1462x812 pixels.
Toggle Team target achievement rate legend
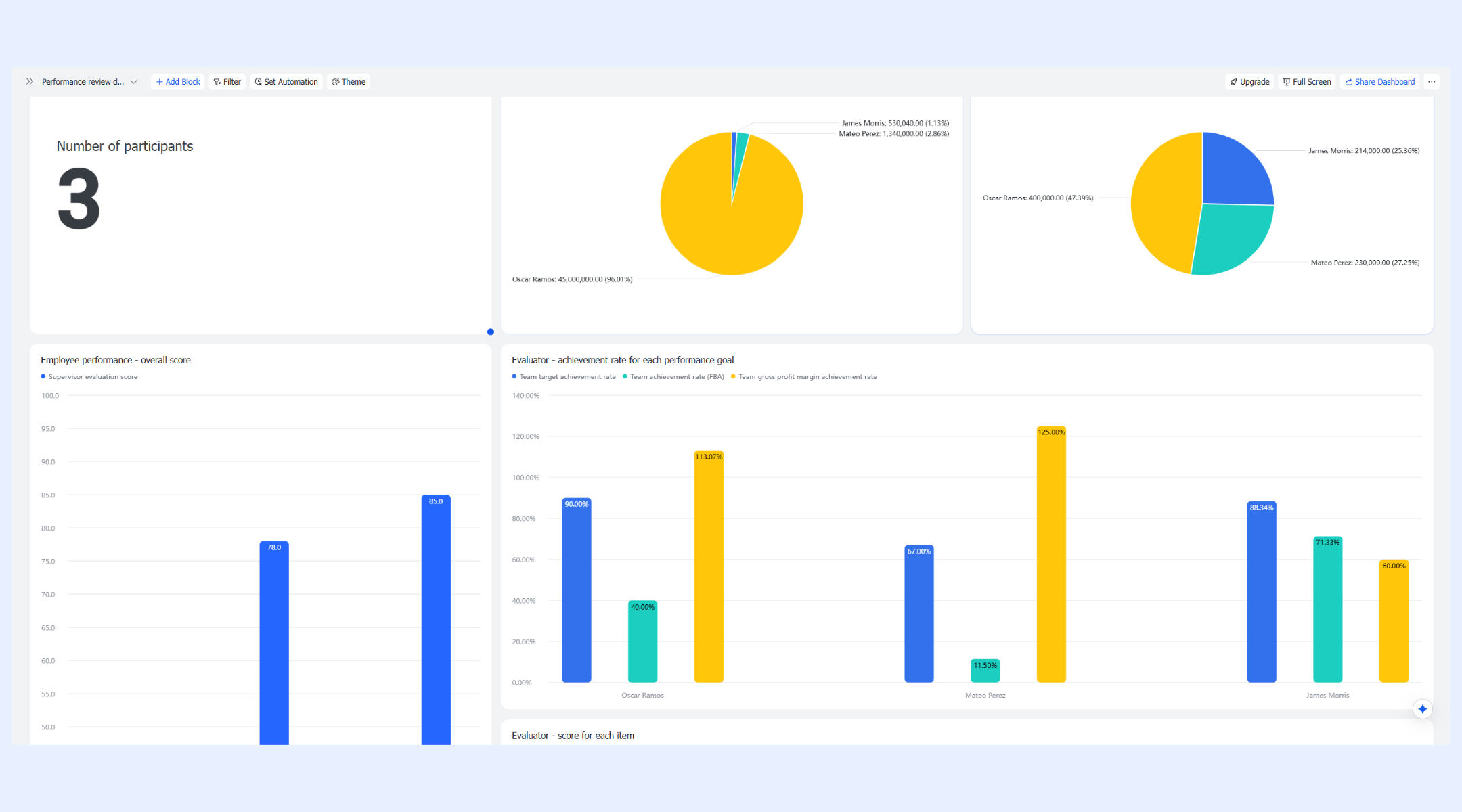point(564,377)
